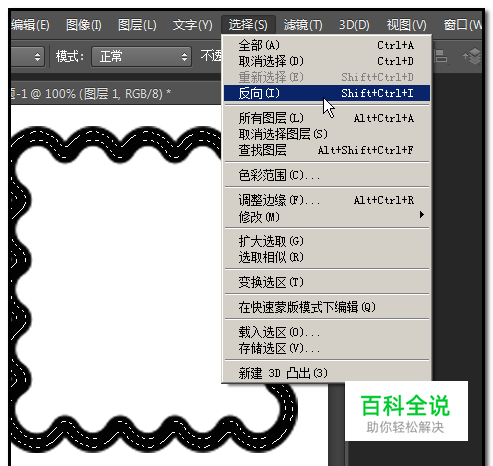493x466 pixels.
Task: Click 反向(I) to invert selection
Action: (327, 93)
